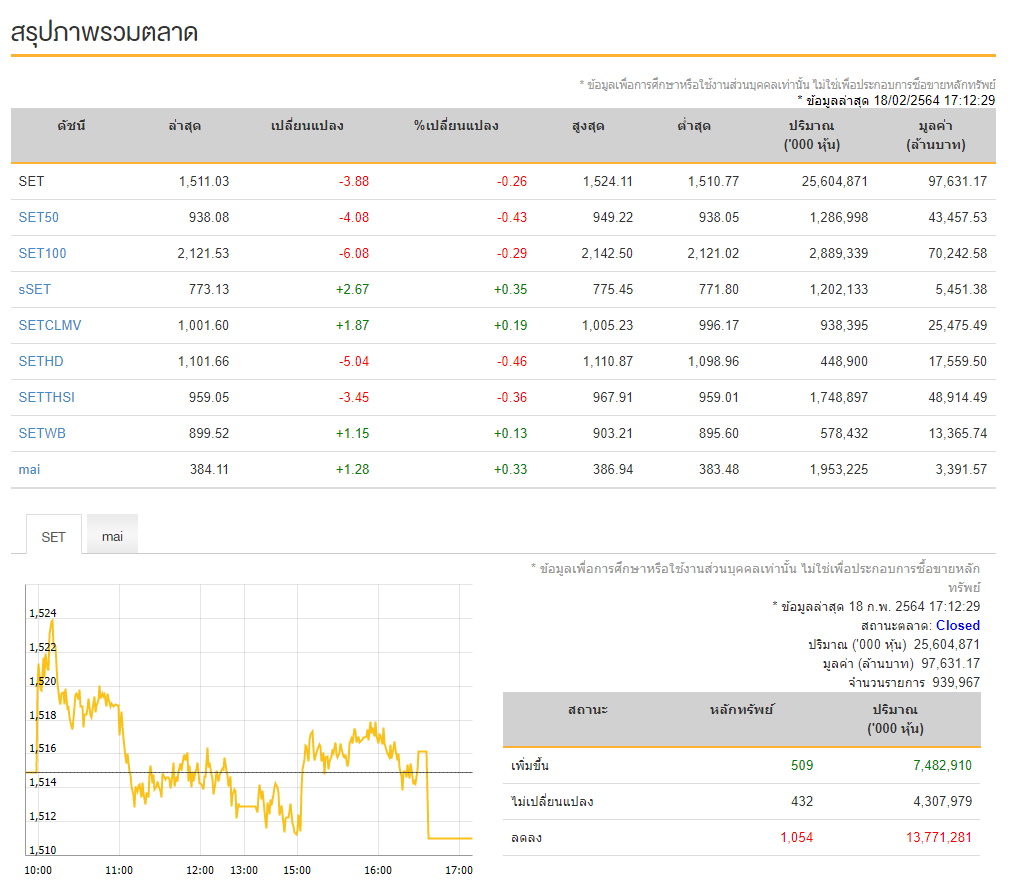The image size is (1014, 895).
Task: Select SET50 value 43,457.53
Action: pos(958,217)
